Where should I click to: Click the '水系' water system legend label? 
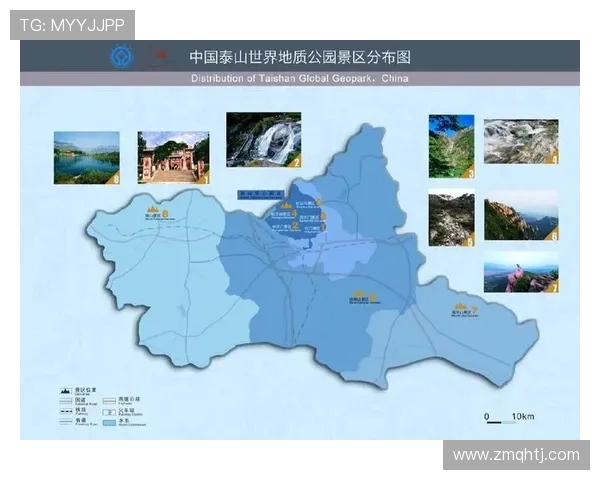pyautogui.click(x=124, y=421)
